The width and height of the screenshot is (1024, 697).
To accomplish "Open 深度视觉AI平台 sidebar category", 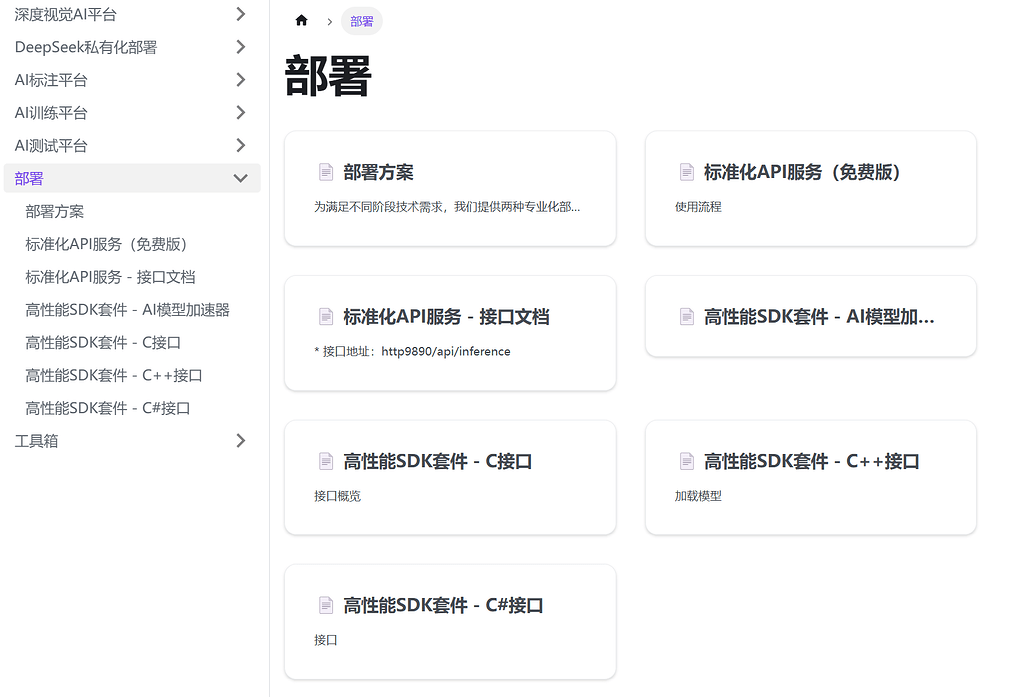I will [65, 14].
